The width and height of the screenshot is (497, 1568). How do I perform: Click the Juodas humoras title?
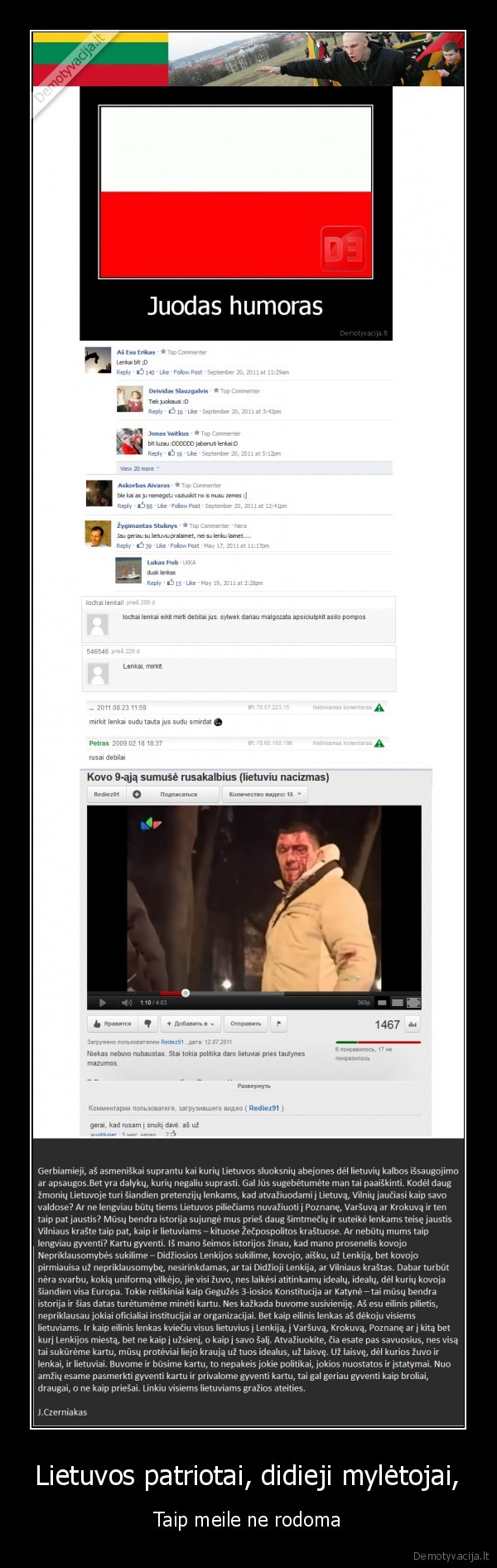[x=235, y=306]
